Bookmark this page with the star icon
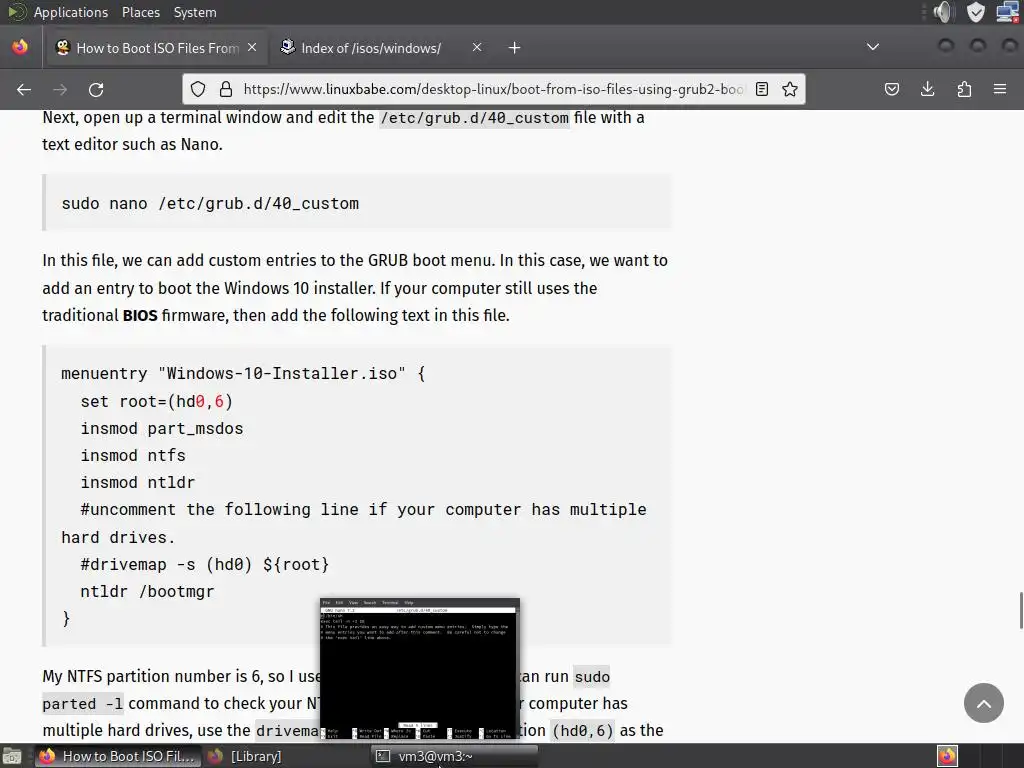Viewport: 1024px width, 768px height. (x=790, y=89)
